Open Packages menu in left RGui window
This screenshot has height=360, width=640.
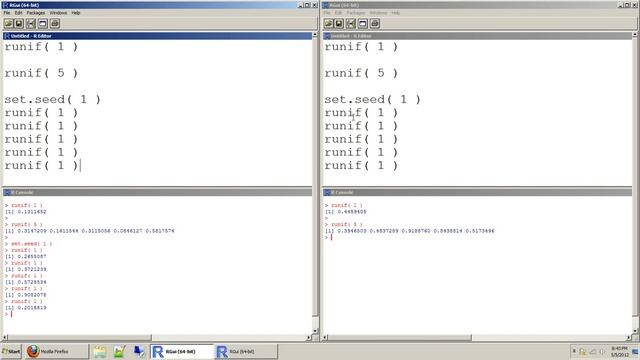click(36, 13)
